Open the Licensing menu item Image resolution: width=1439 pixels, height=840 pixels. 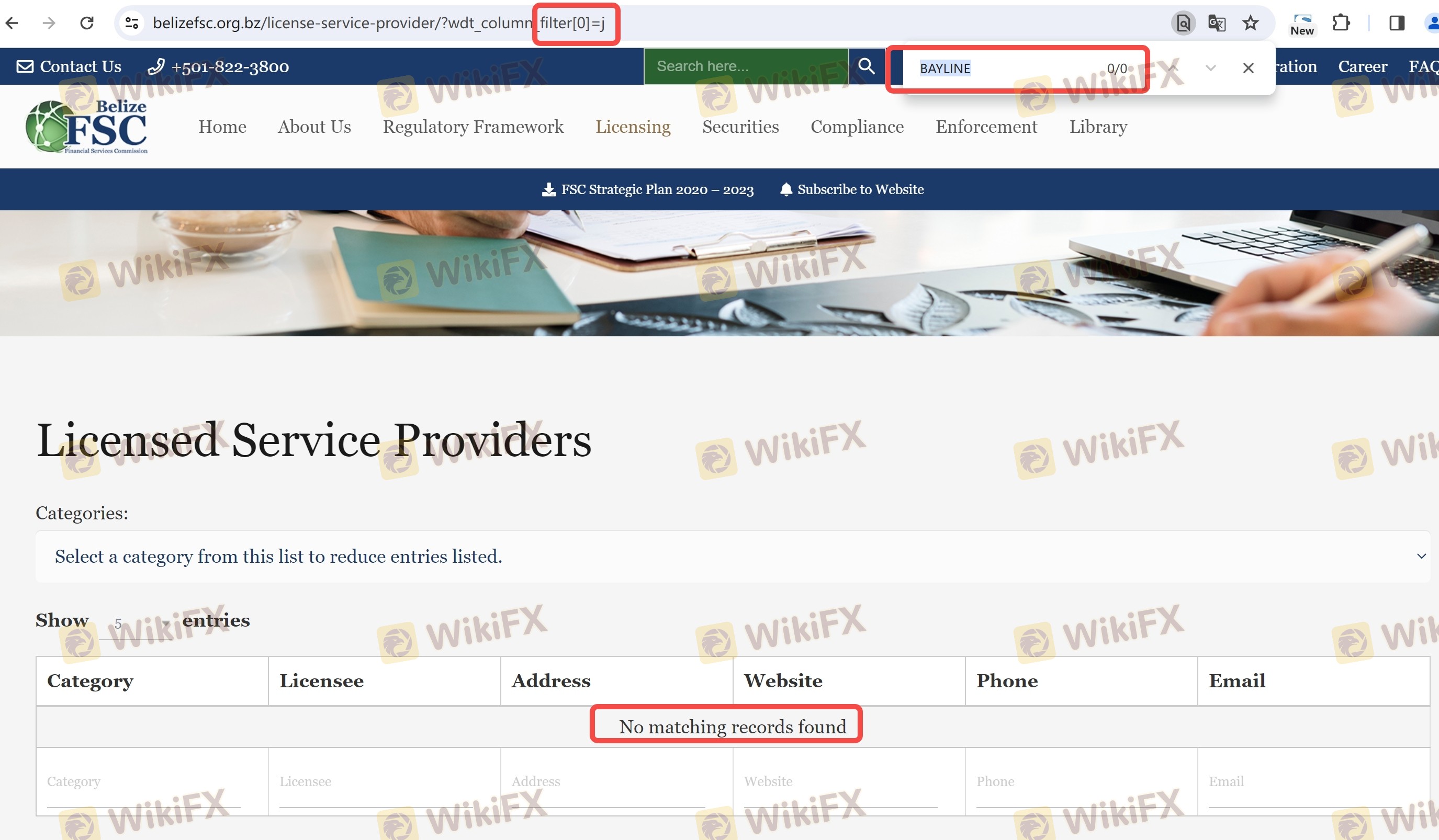633,127
